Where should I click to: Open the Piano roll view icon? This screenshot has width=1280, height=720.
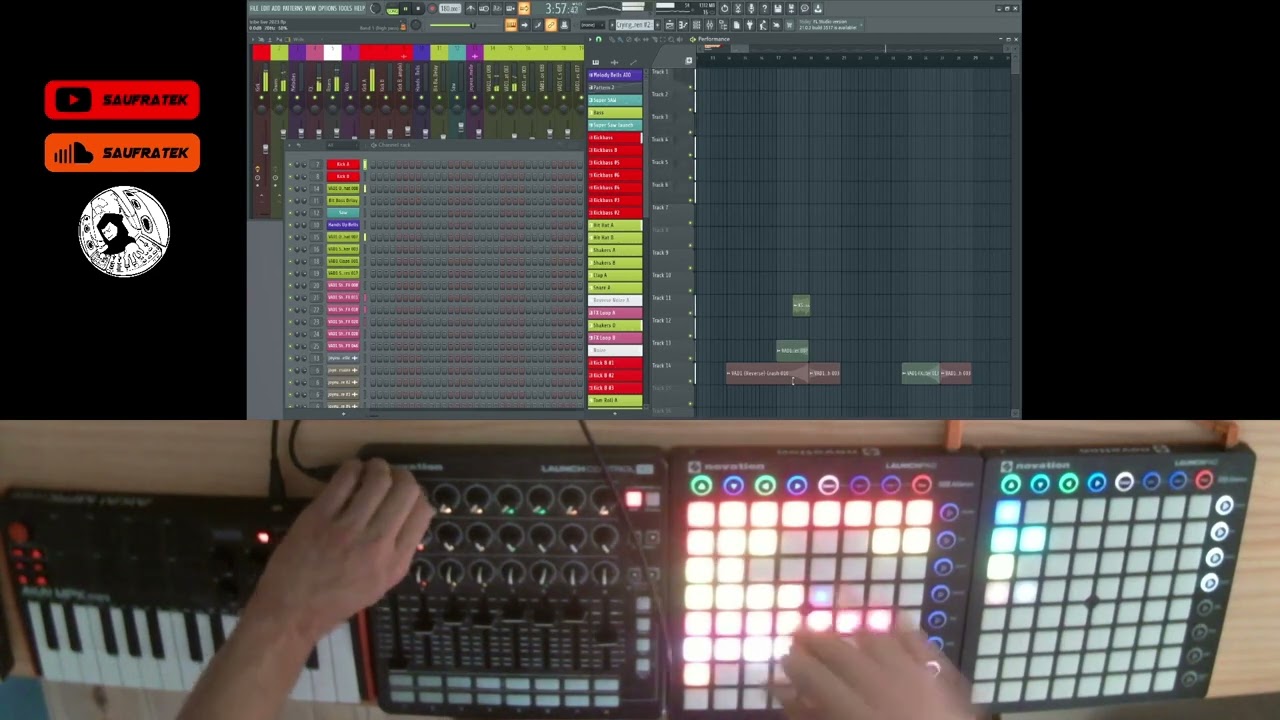click(683, 25)
